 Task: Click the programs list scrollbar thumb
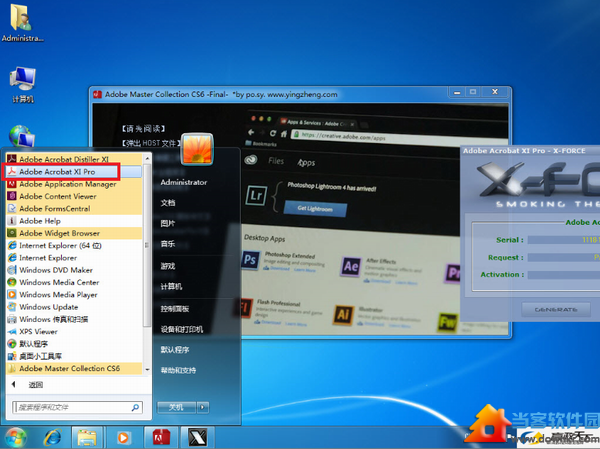click(147, 245)
